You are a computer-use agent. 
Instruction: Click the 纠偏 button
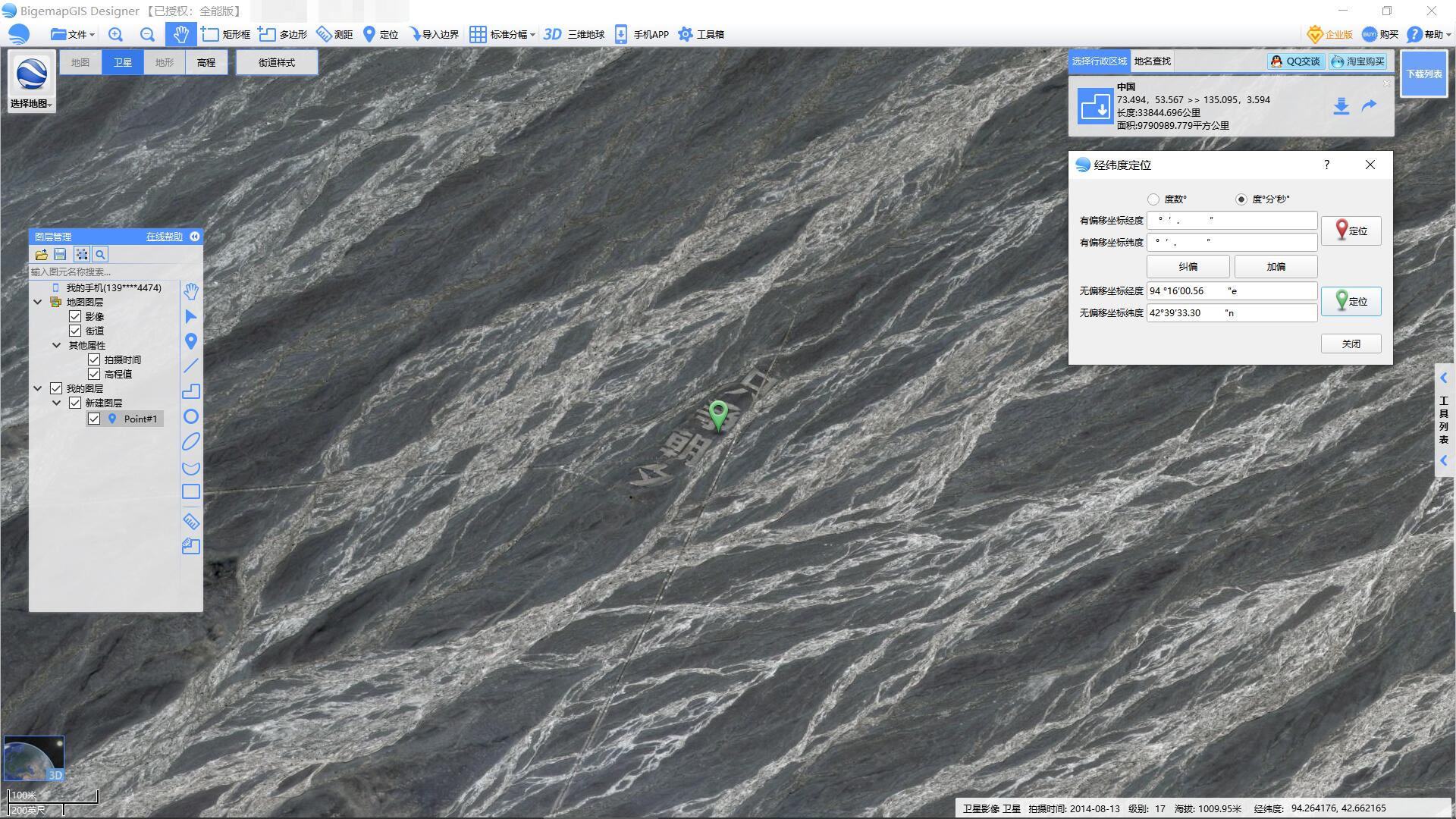(x=1188, y=267)
